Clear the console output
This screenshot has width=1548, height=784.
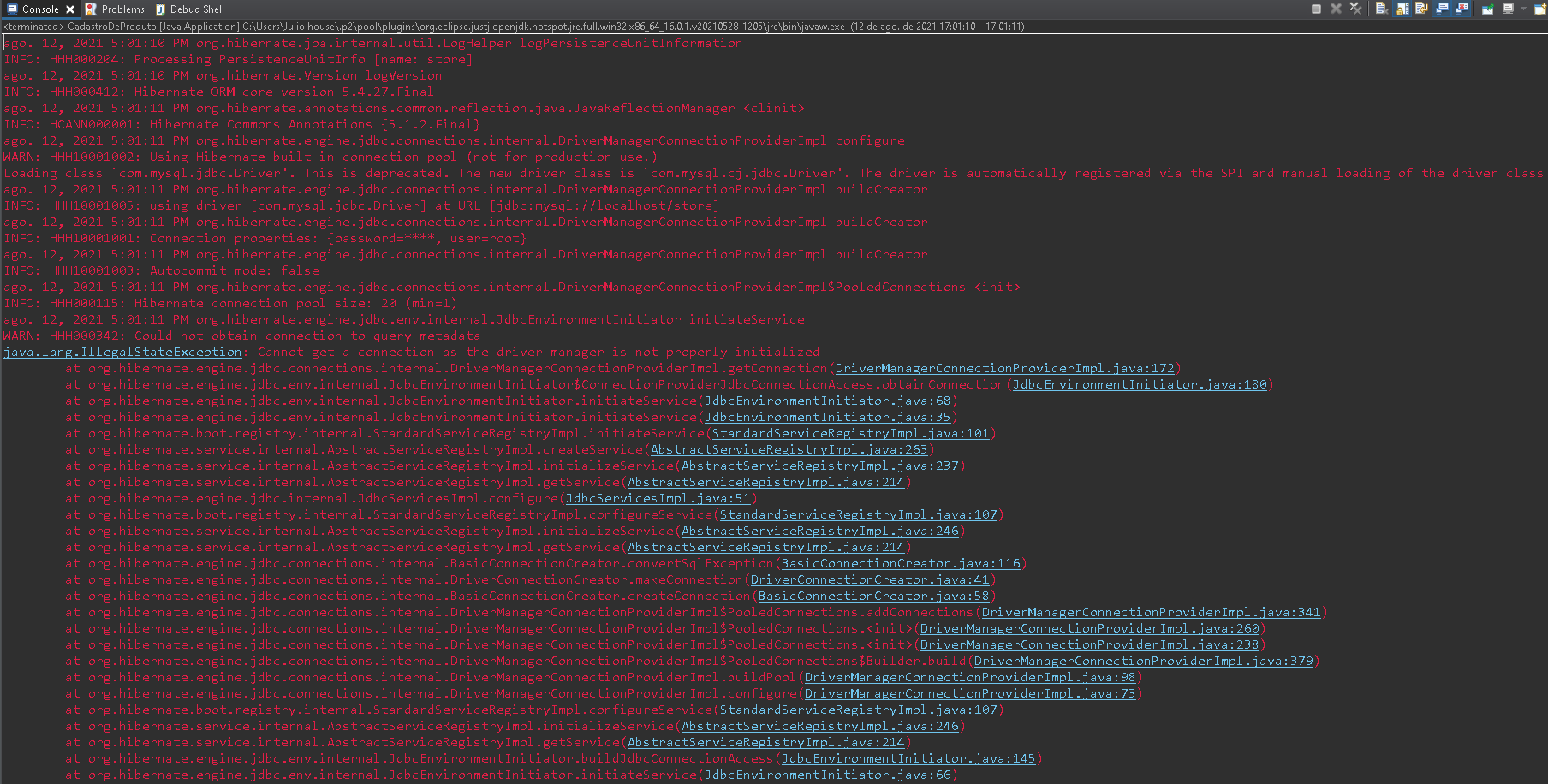pos(1382,9)
